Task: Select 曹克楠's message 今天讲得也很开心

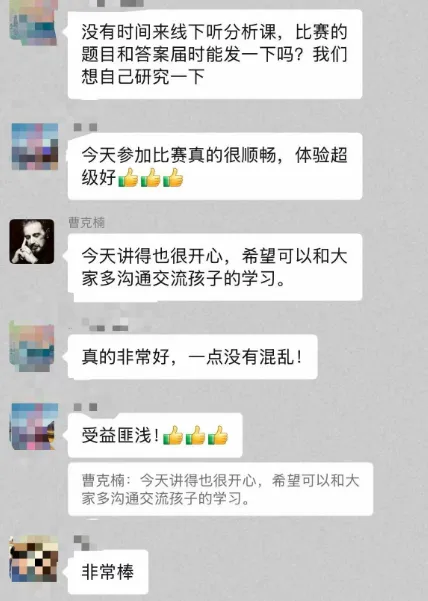Action: pos(215,267)
